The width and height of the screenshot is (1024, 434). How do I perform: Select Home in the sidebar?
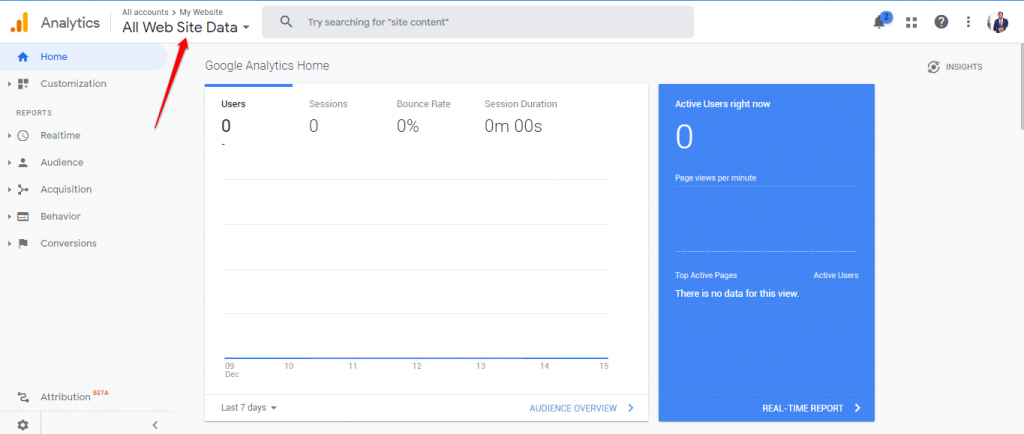[x=54, y=57]
